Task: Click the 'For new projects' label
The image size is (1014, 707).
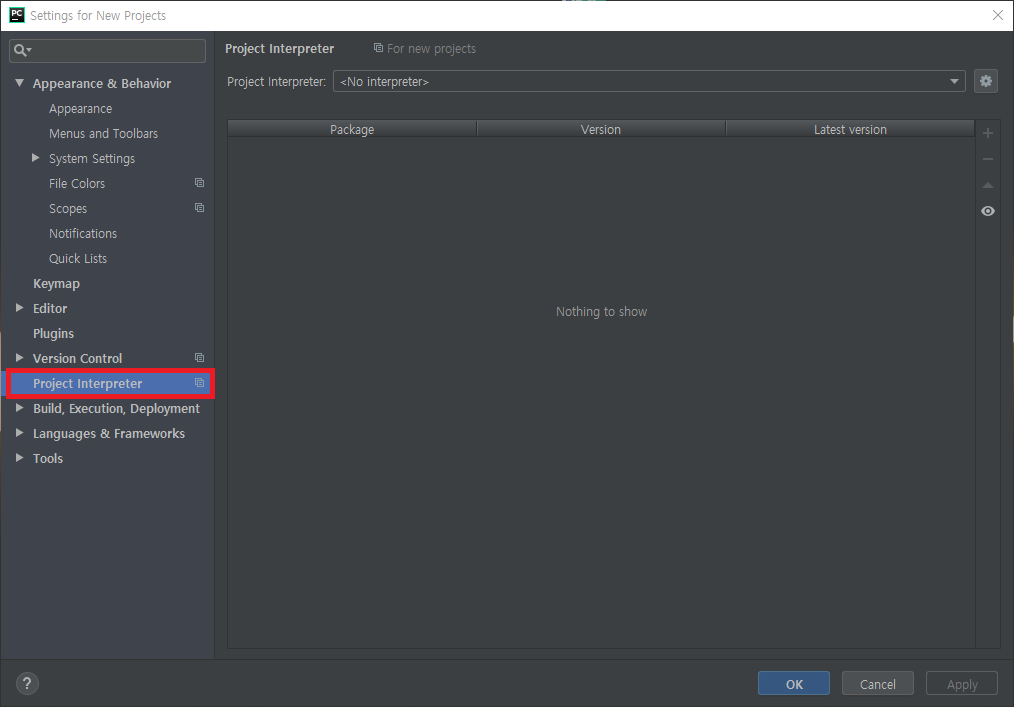Action: click(431, 49)
